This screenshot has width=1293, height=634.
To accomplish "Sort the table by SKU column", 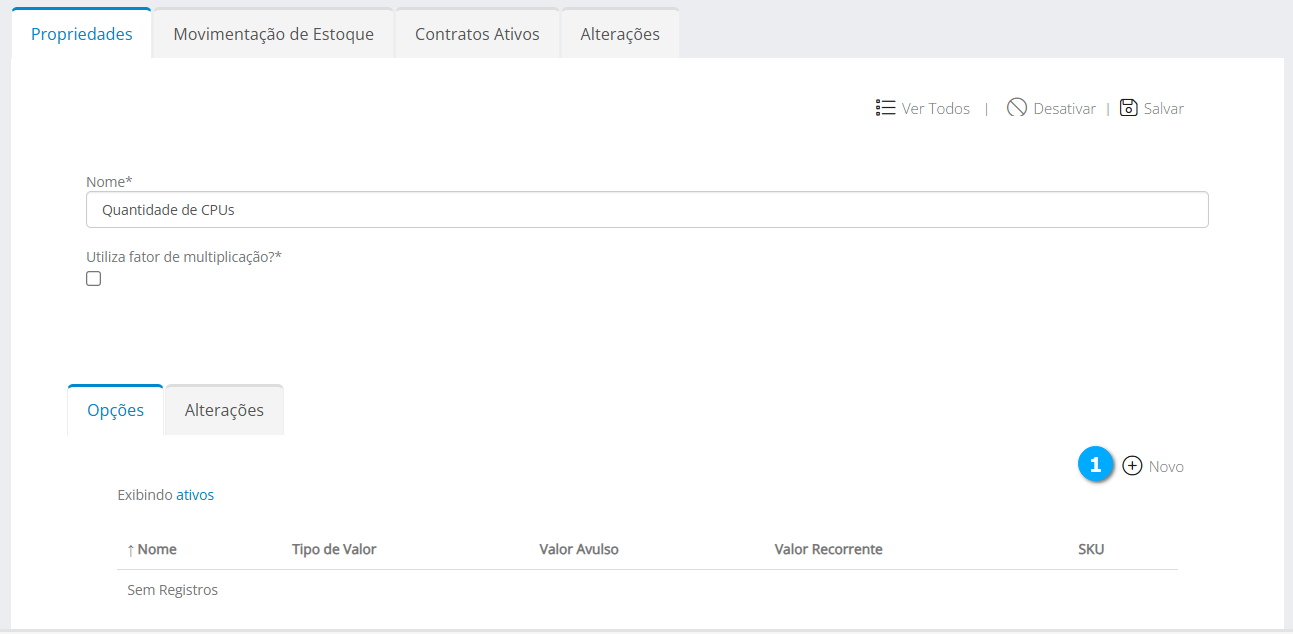I will (x=1091, y=549).
